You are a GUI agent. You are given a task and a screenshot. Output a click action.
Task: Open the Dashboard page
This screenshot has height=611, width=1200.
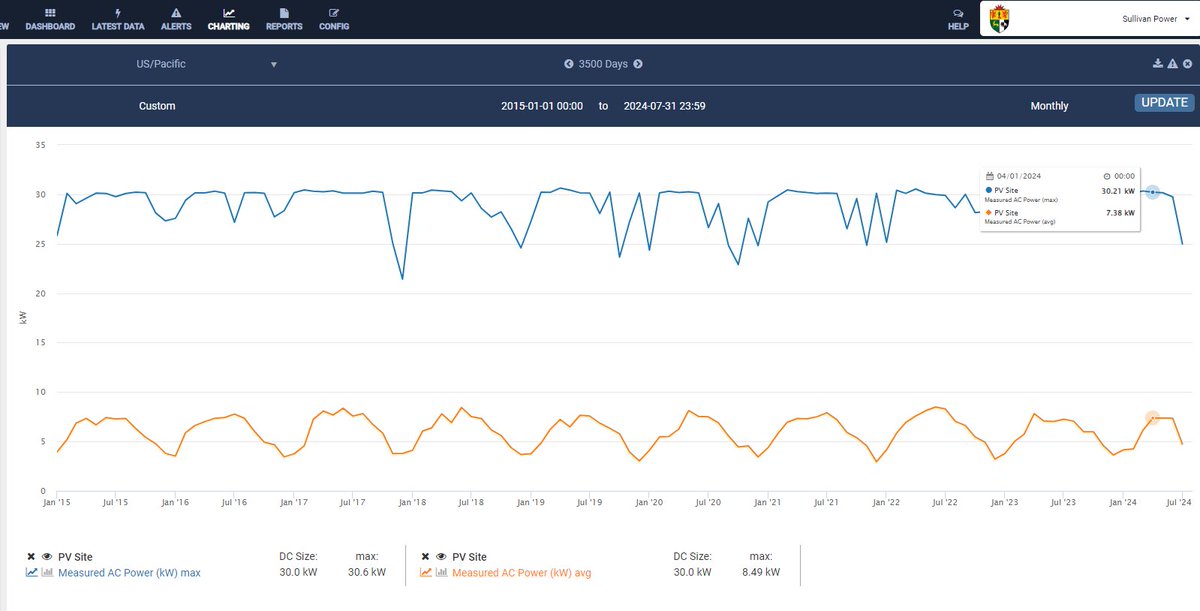(50, 20)
